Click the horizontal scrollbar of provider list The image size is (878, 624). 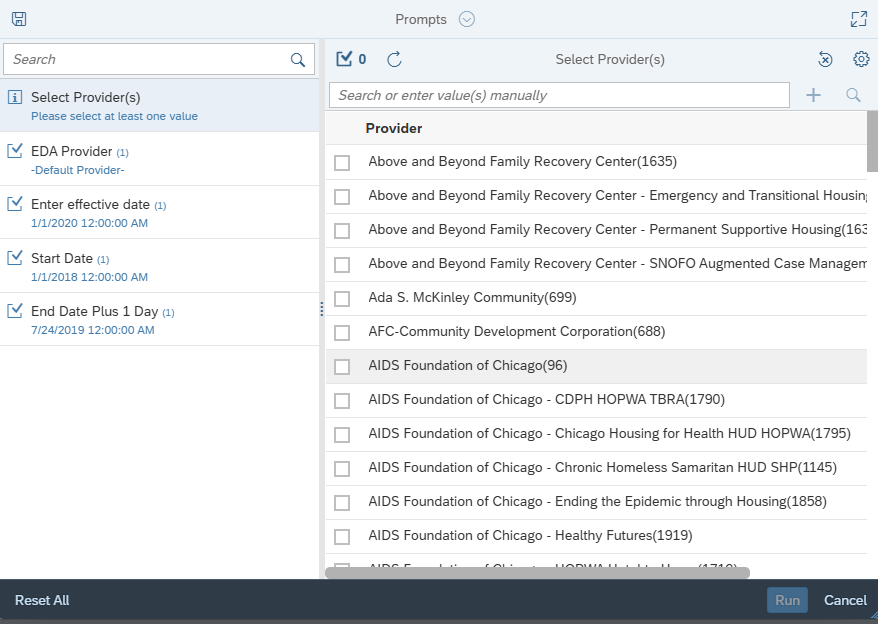point(538,572)
